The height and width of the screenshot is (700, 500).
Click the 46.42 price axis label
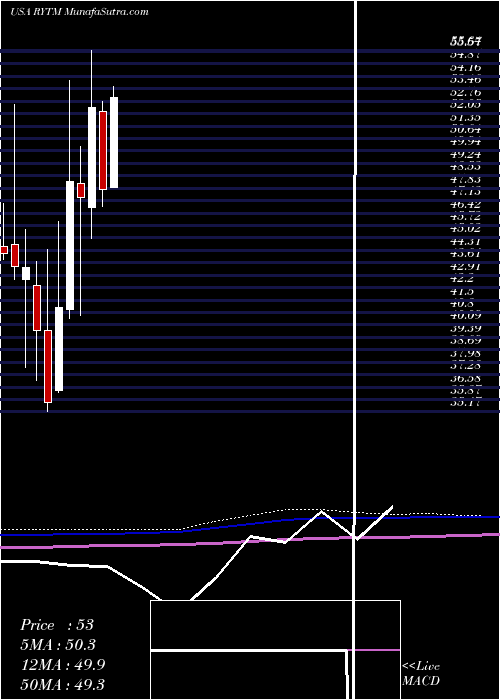[465, 204]
